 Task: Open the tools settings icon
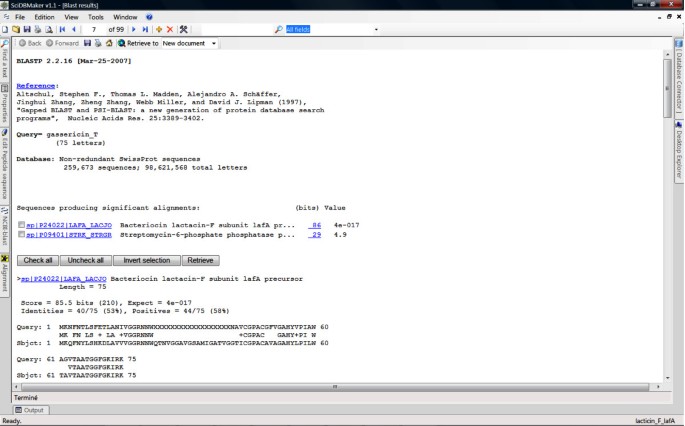pyautogui.click(x=184, y=30)
